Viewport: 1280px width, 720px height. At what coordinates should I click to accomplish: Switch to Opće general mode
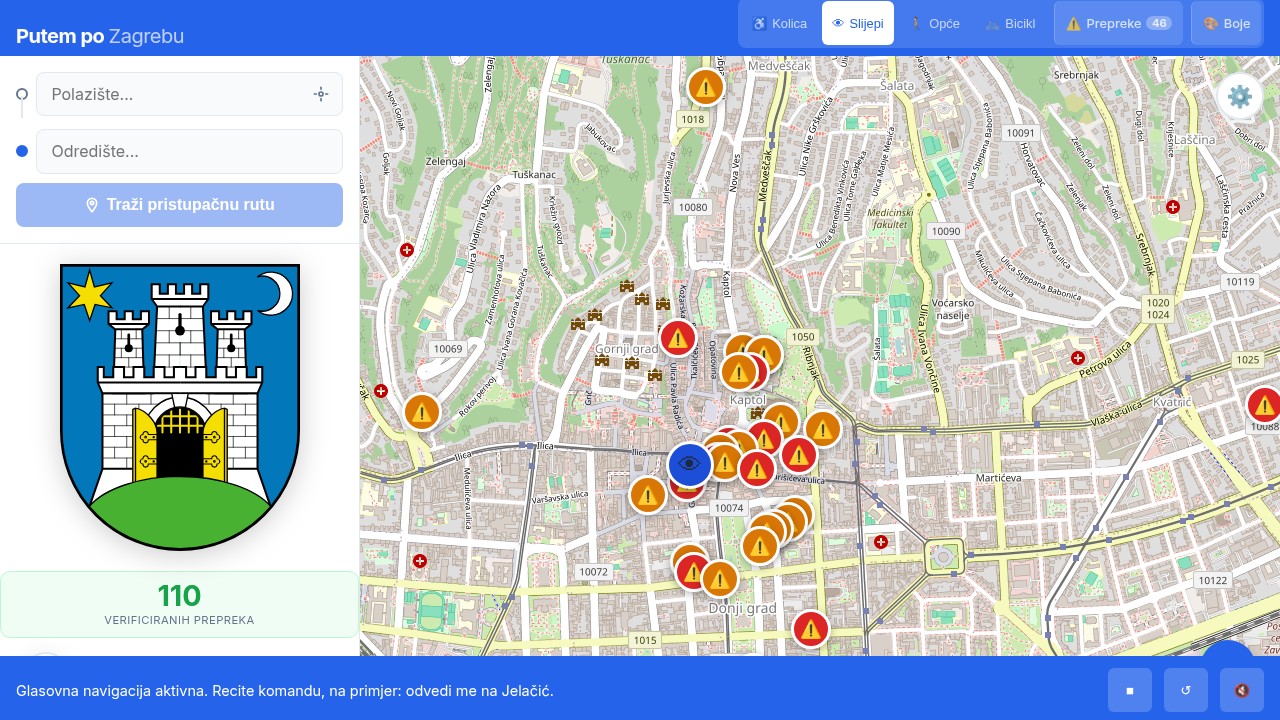coord(934,23)
